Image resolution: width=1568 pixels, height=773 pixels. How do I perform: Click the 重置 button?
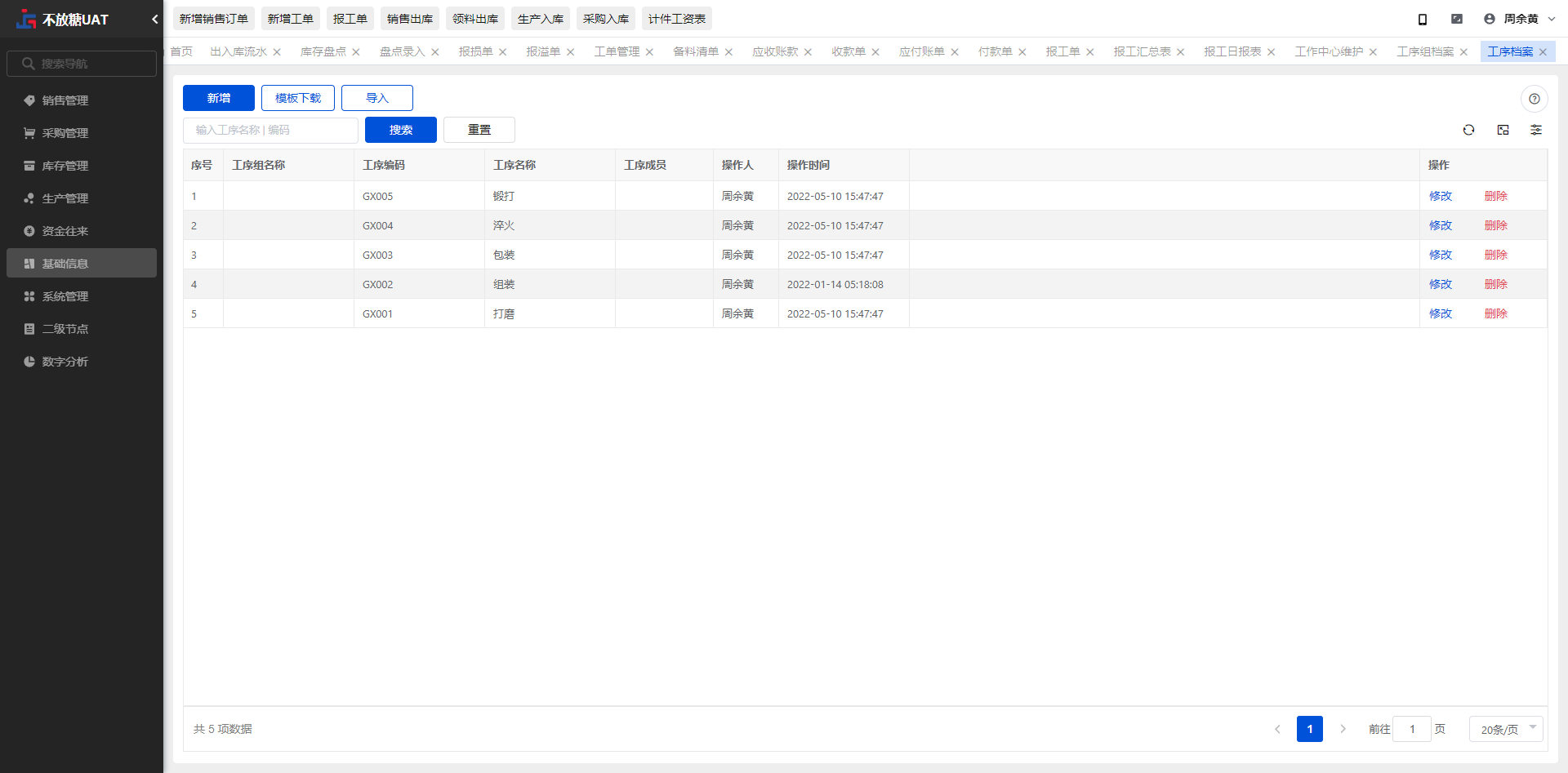click(x=479, y=130)
